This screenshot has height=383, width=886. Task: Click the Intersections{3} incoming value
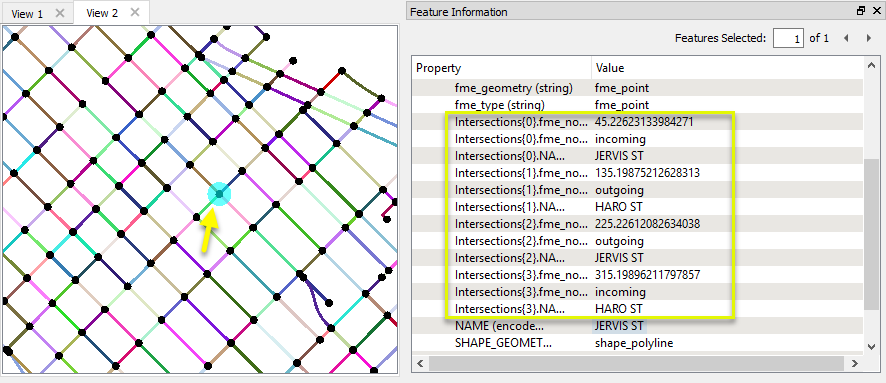pos(620,292)
